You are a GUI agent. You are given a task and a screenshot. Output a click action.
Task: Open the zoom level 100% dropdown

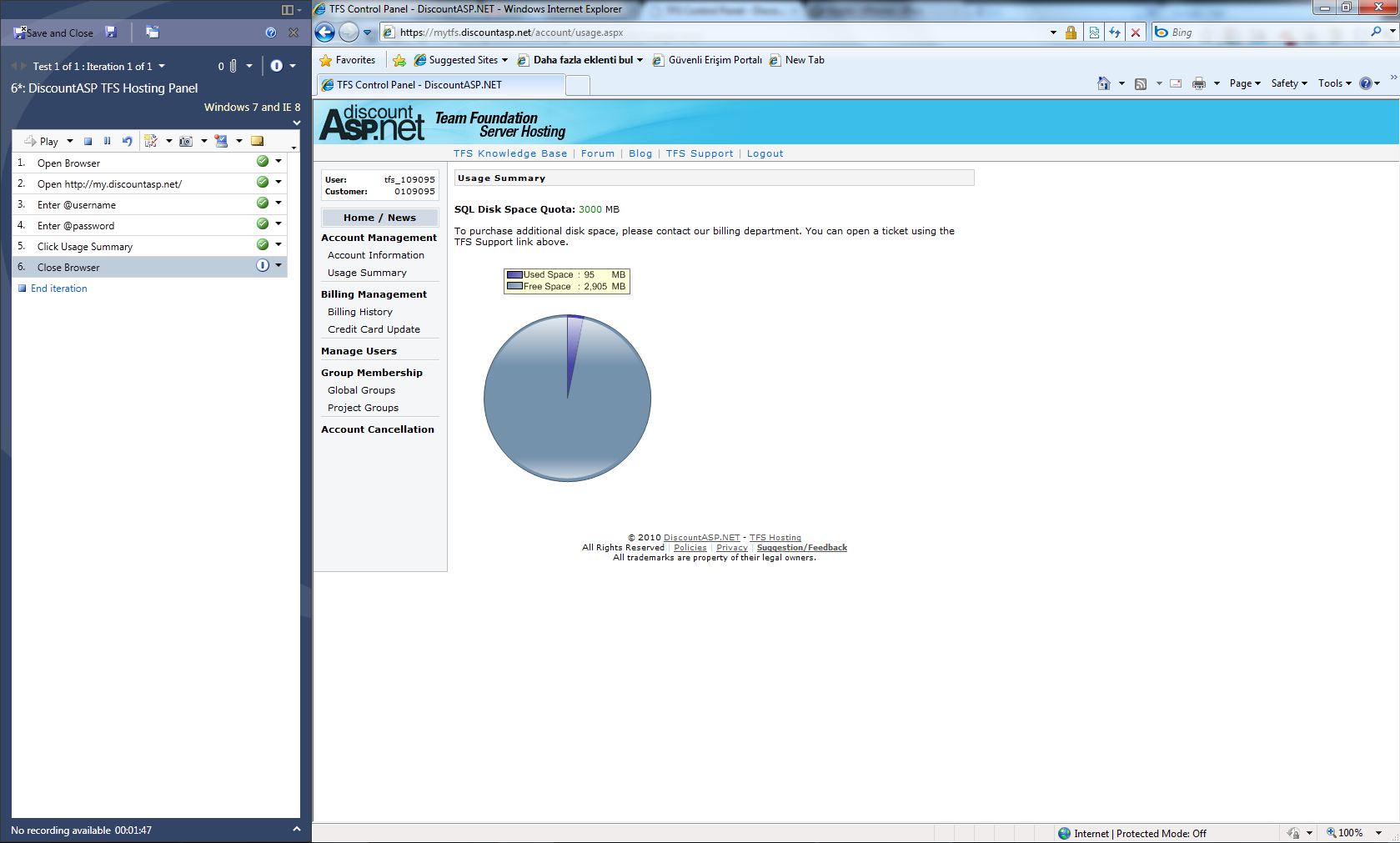1378,833
